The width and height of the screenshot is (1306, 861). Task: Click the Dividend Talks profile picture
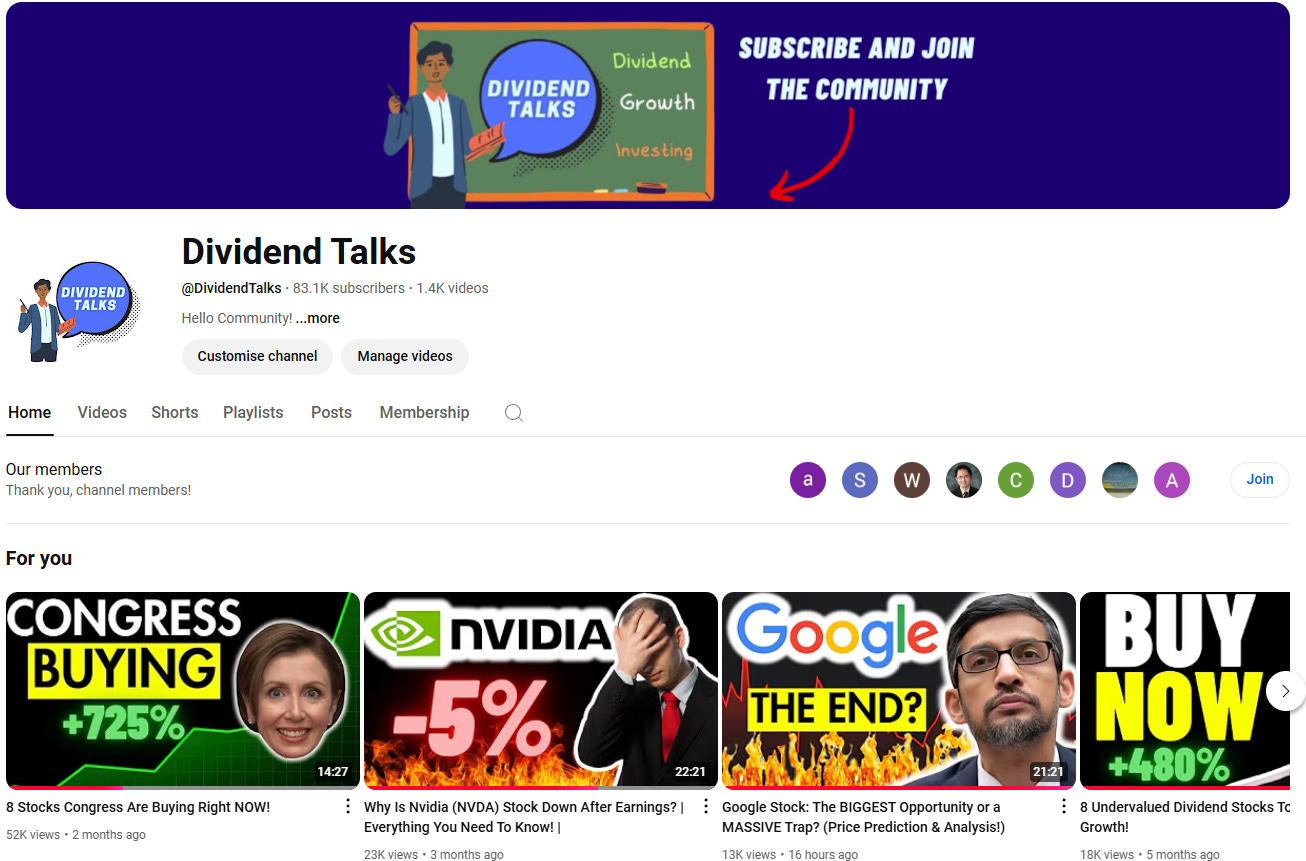click(80, 305)
